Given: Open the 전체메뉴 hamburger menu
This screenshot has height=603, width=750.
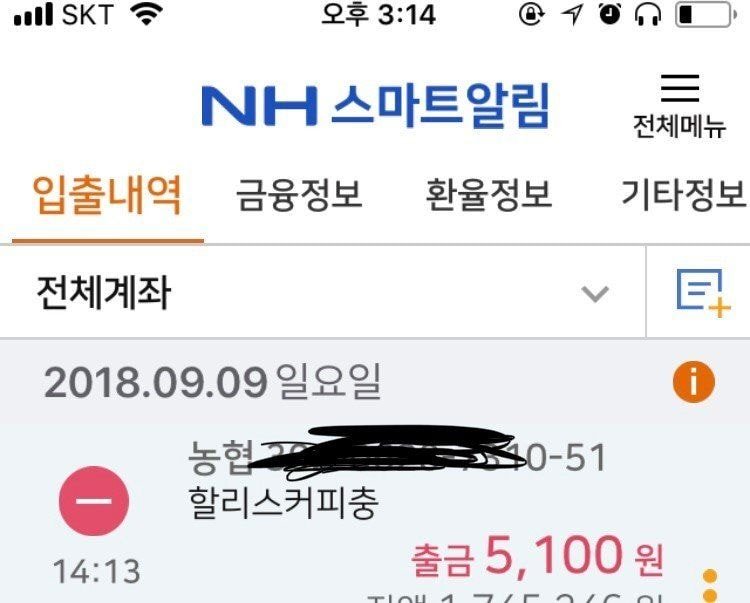Looking at the screenshot, I should 680,106.
